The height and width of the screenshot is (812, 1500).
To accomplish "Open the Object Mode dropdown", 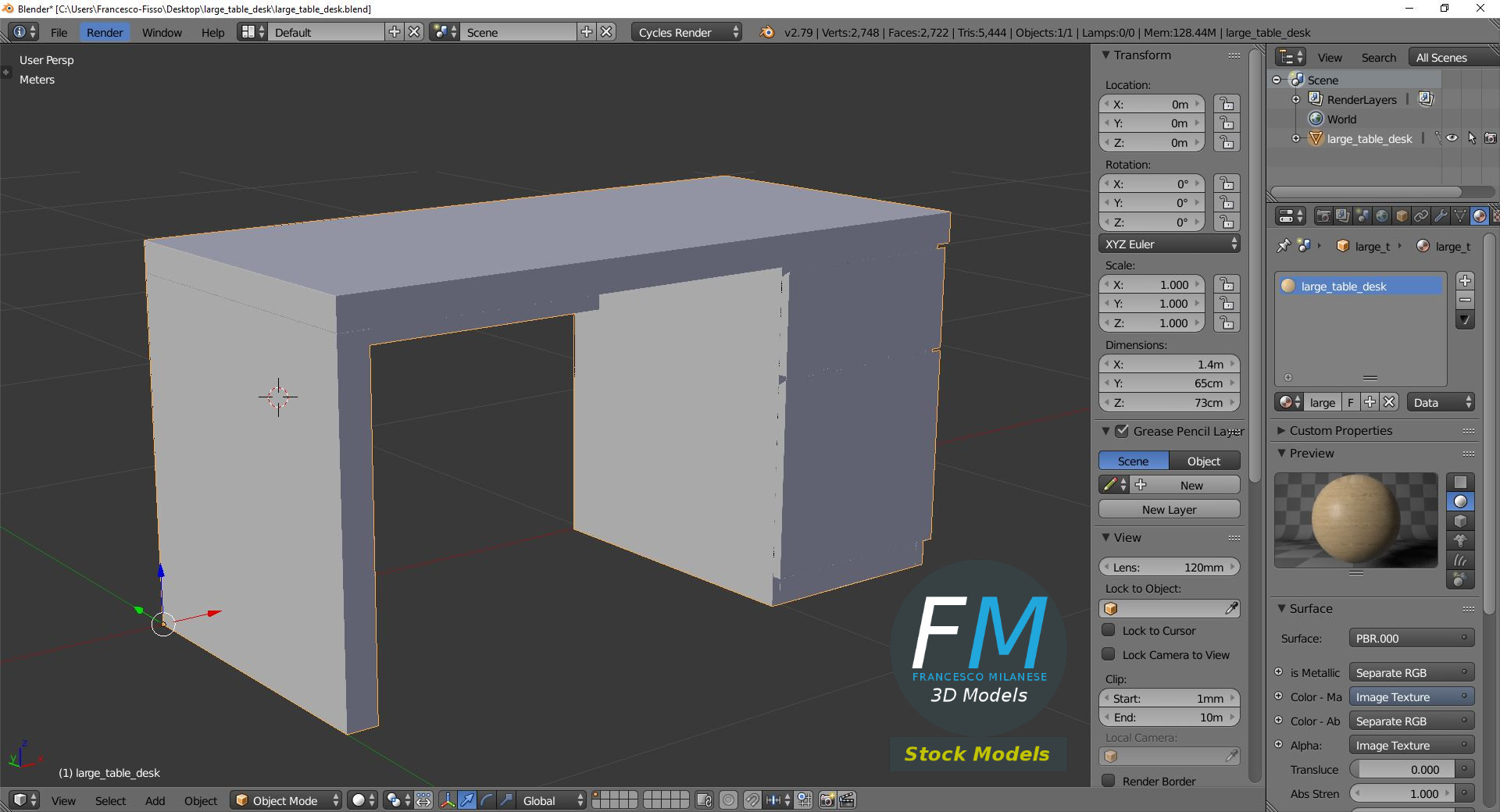I will click(x=285, y=800).
